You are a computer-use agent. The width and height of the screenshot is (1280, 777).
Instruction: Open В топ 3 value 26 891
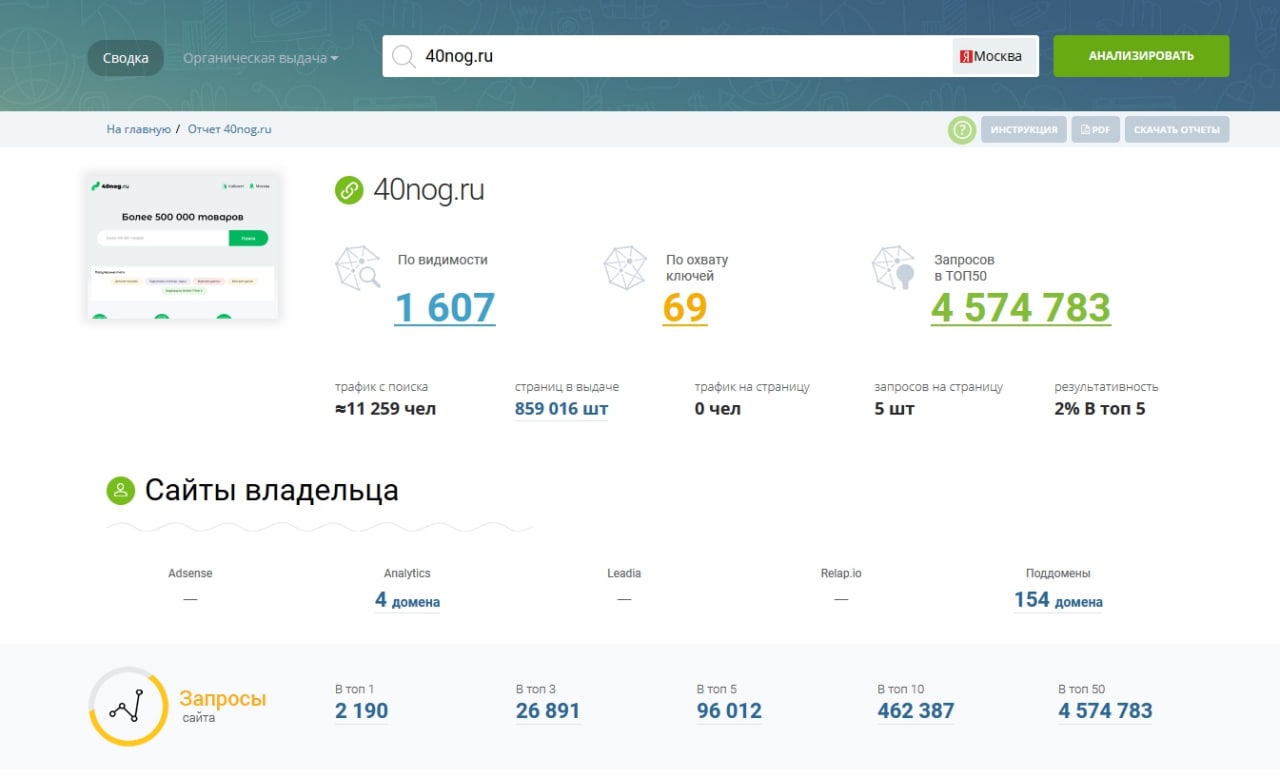click(548, 711)
